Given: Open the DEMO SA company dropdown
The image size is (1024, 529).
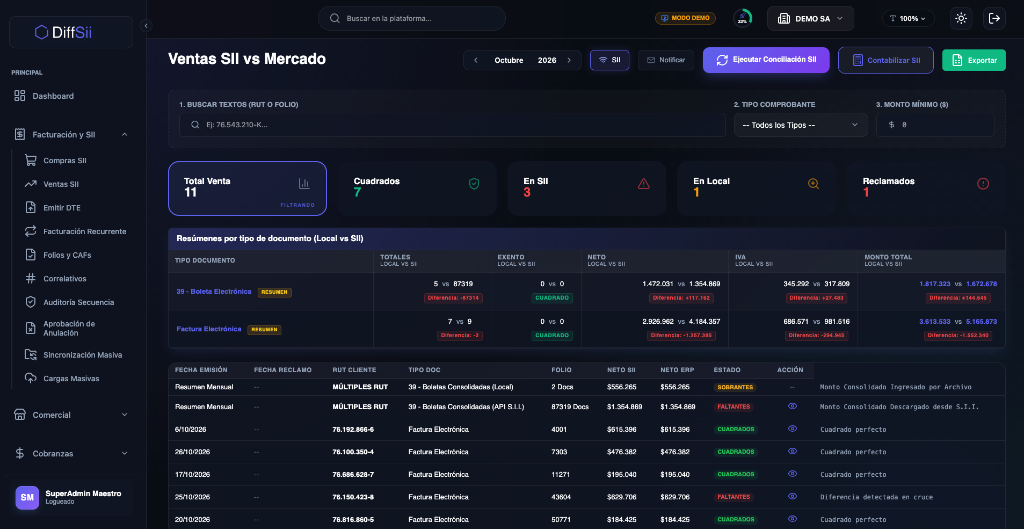Looking at the screenshot, I should 810,18.
